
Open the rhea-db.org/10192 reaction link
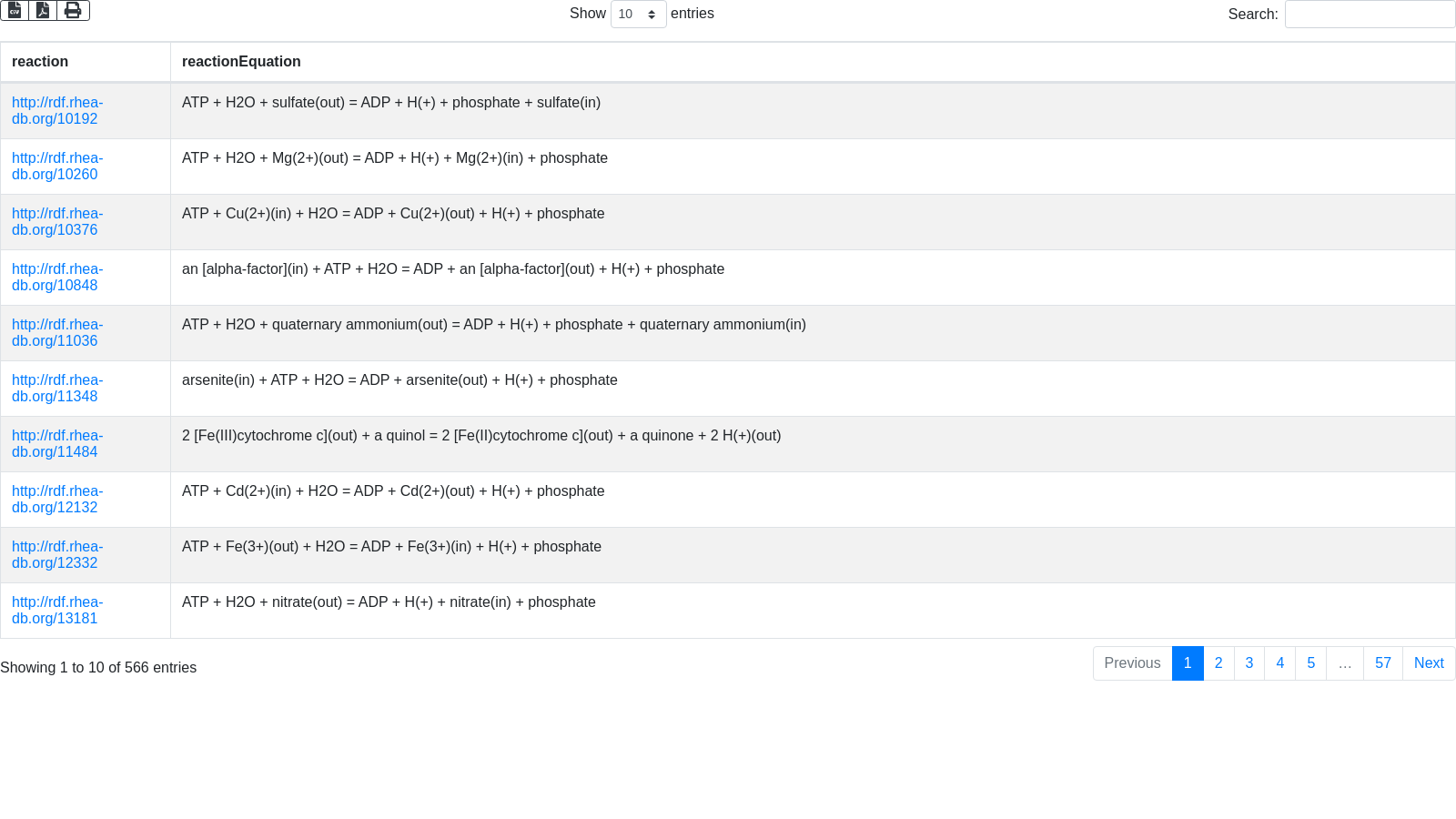(56, 111)
